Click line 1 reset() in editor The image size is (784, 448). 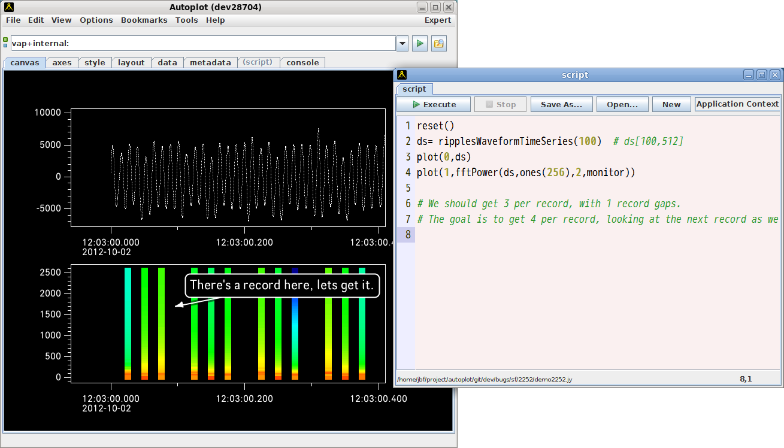[436, 126]
